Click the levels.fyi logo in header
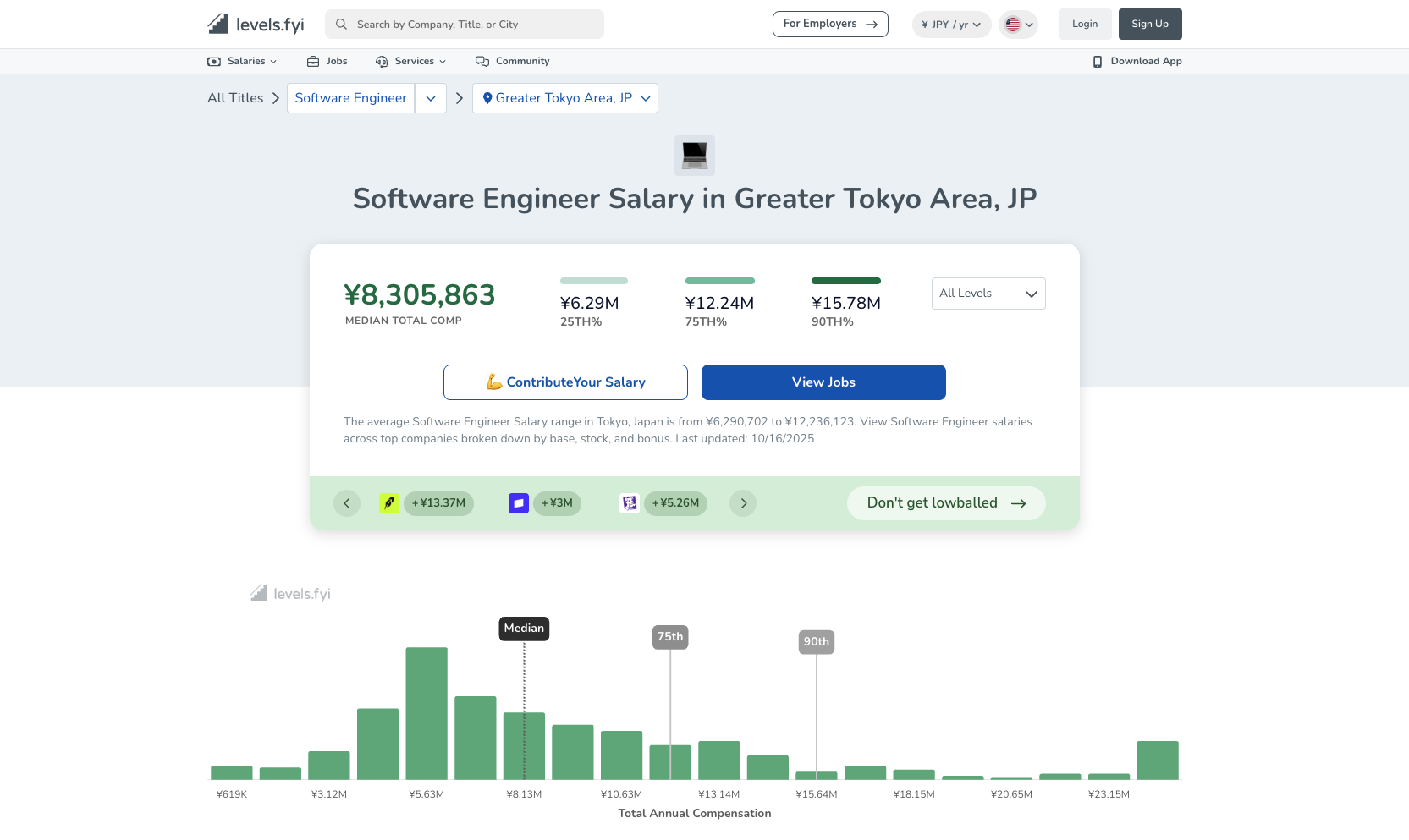The height and width of the screenshot is (840, 1409). (x=256, y=25)
